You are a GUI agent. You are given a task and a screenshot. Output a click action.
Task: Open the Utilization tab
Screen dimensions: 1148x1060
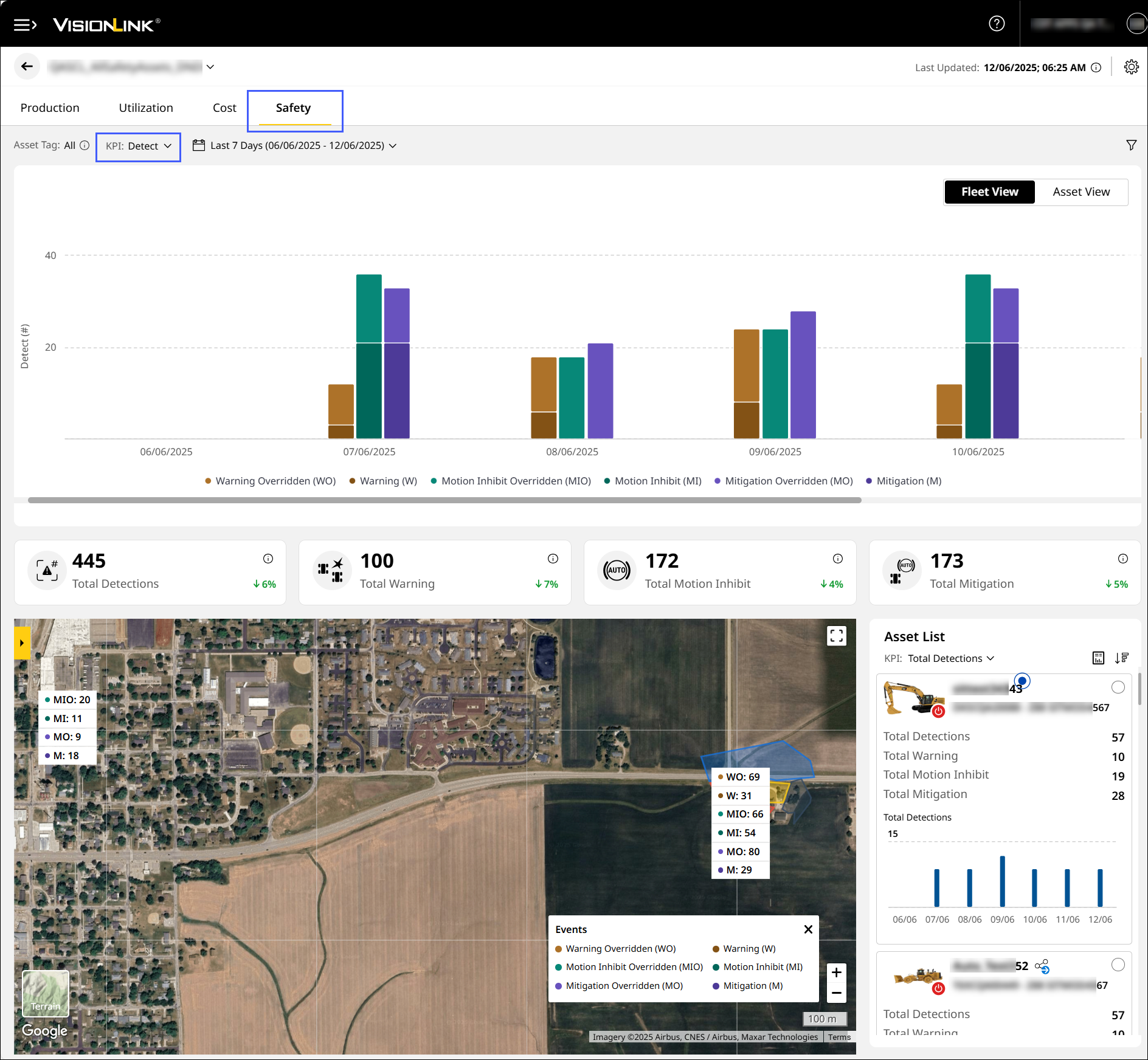pyautogui.click(x=146, y=108)
